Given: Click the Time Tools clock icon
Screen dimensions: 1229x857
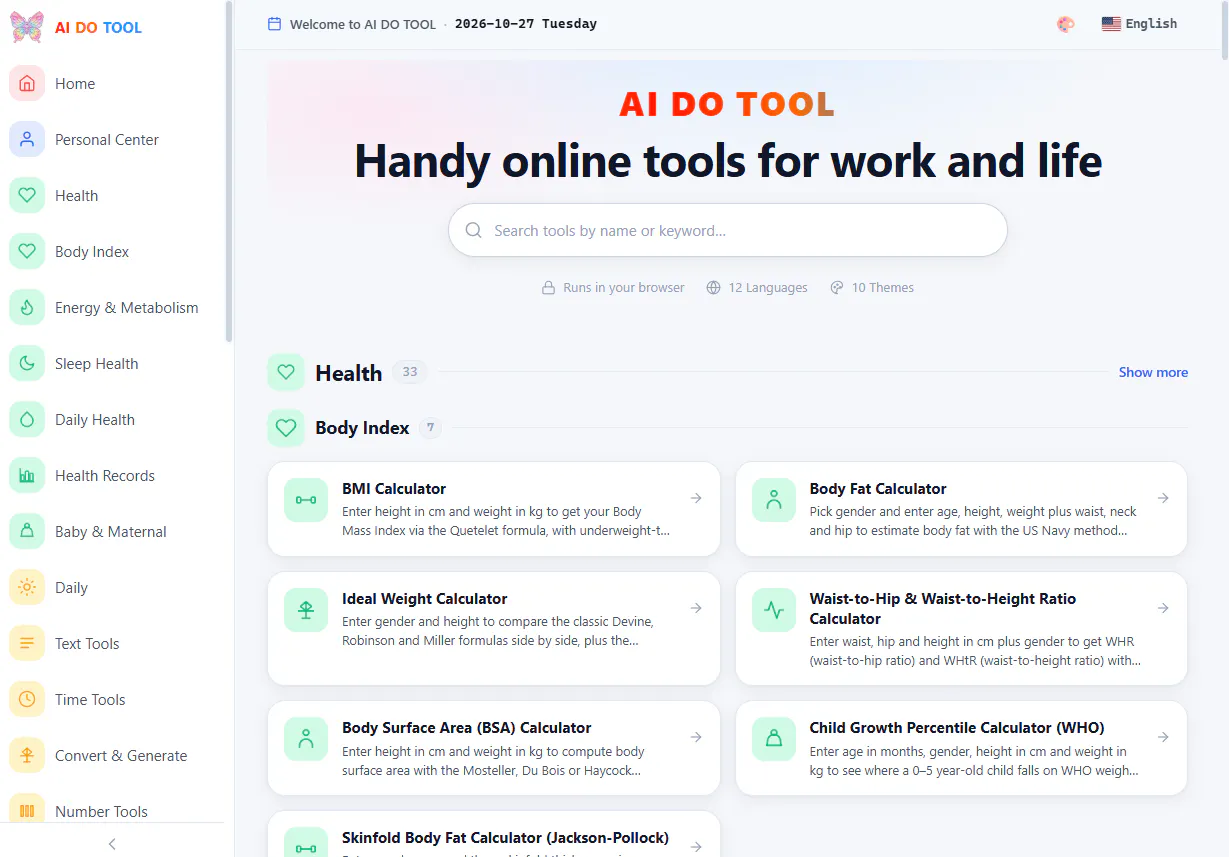Looking at the screenshot, I should click(27, 700).
